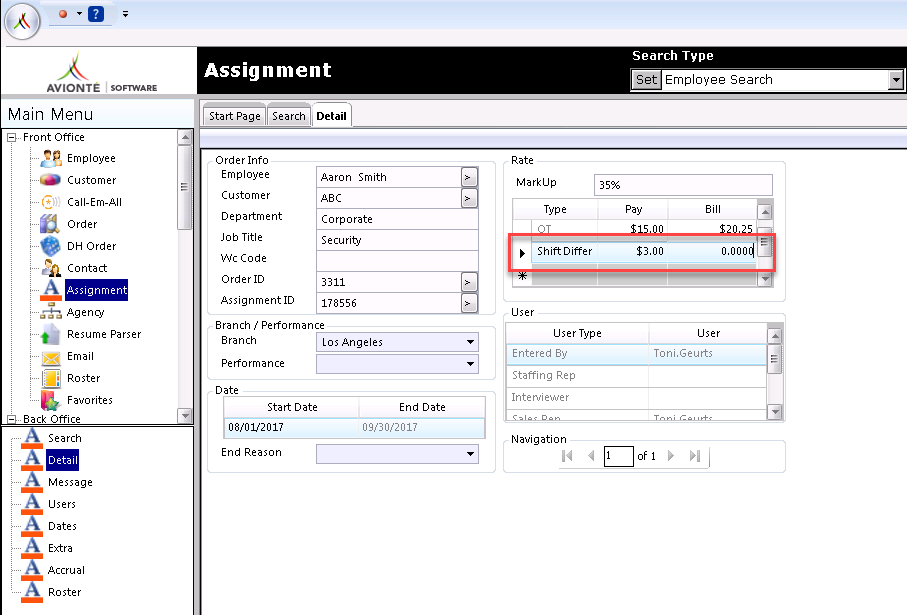Click the Set search type button
907x615 pixels.
[x=646, y=80]
